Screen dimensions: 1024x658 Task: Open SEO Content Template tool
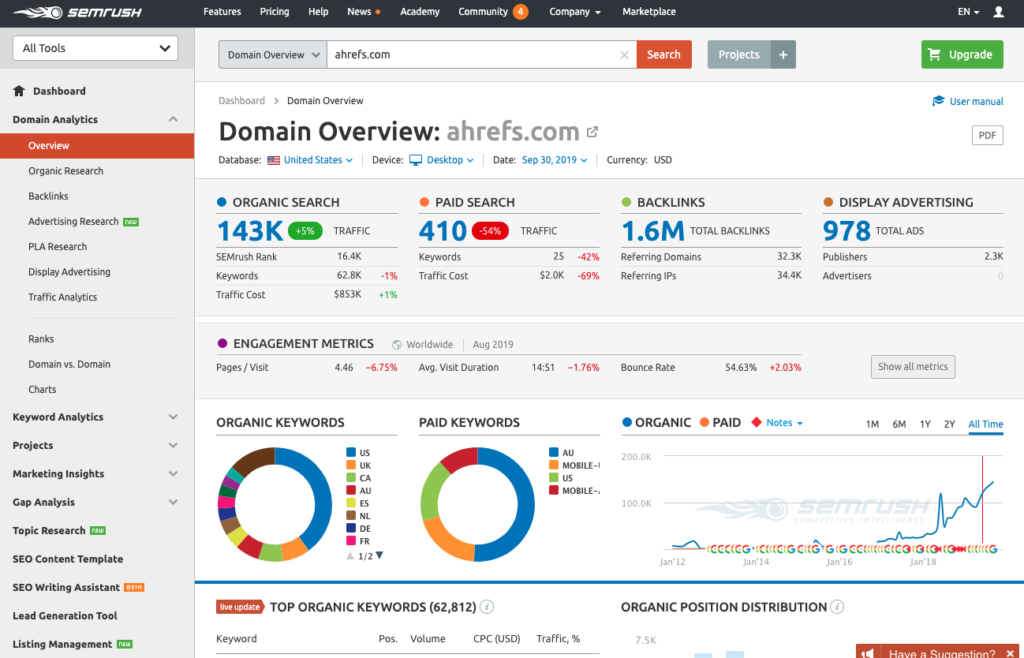[68, 559]
